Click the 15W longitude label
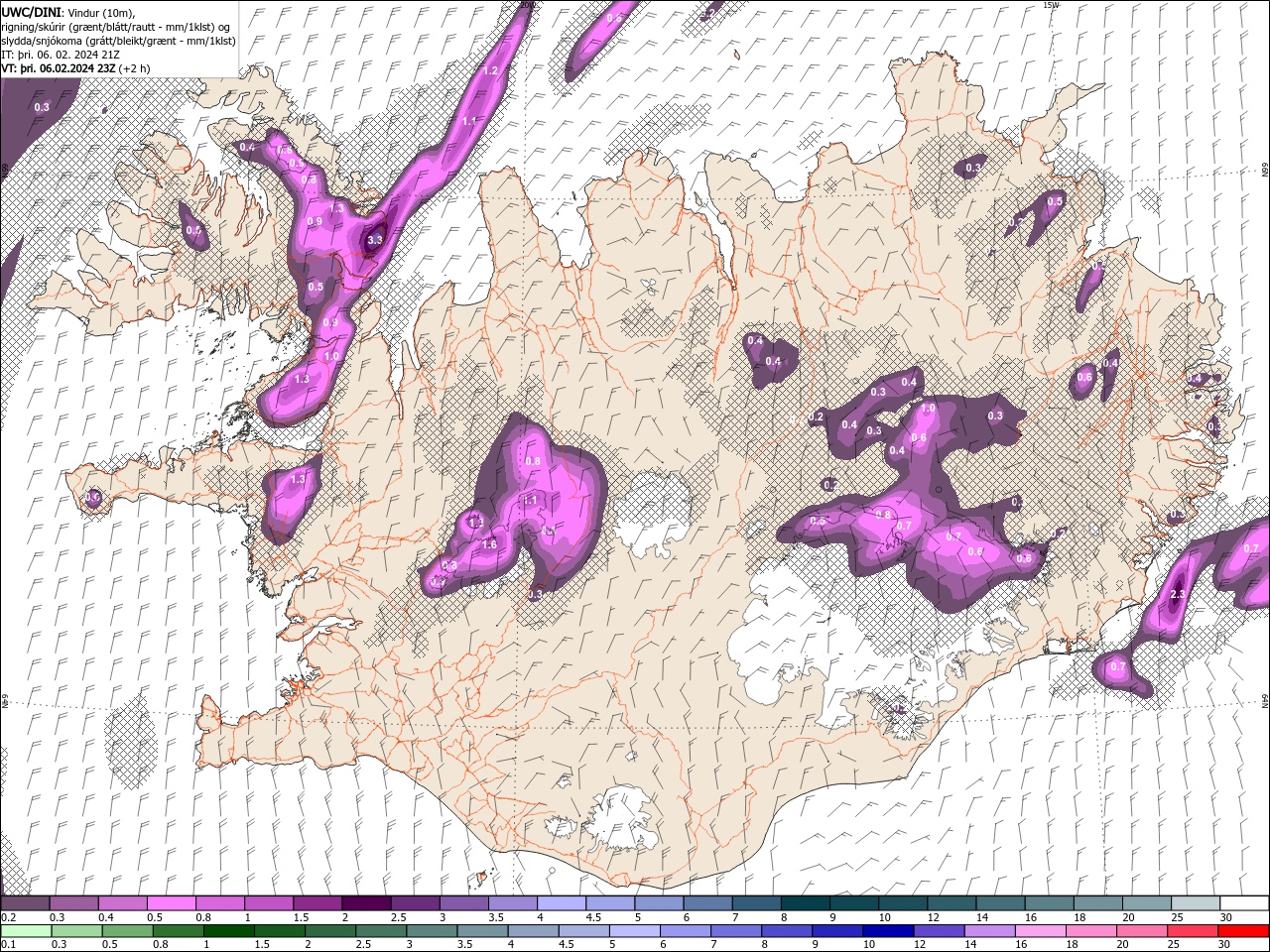 [1051, 5]
